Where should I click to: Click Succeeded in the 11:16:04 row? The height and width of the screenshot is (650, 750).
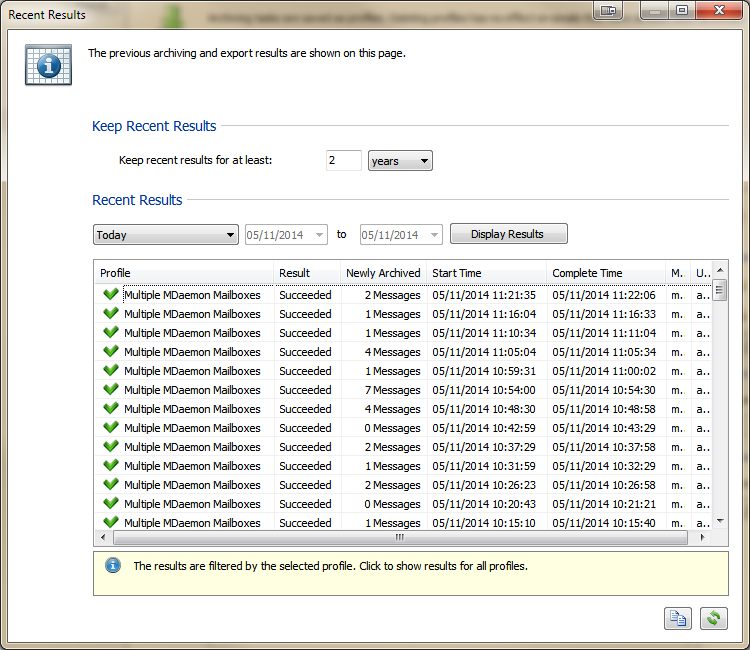(x=305, y=314)
